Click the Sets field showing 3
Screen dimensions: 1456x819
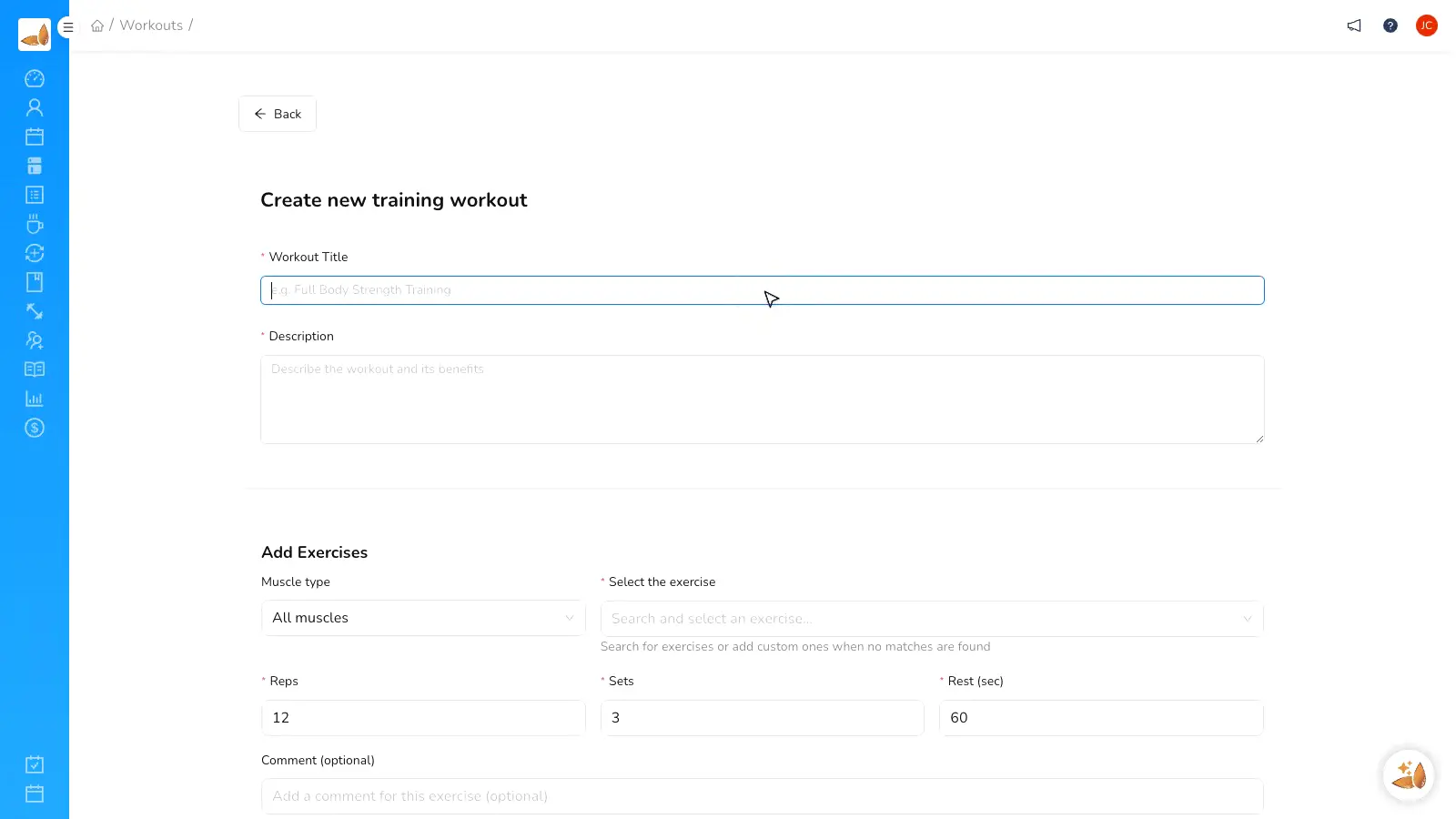(x=763, y=718)
